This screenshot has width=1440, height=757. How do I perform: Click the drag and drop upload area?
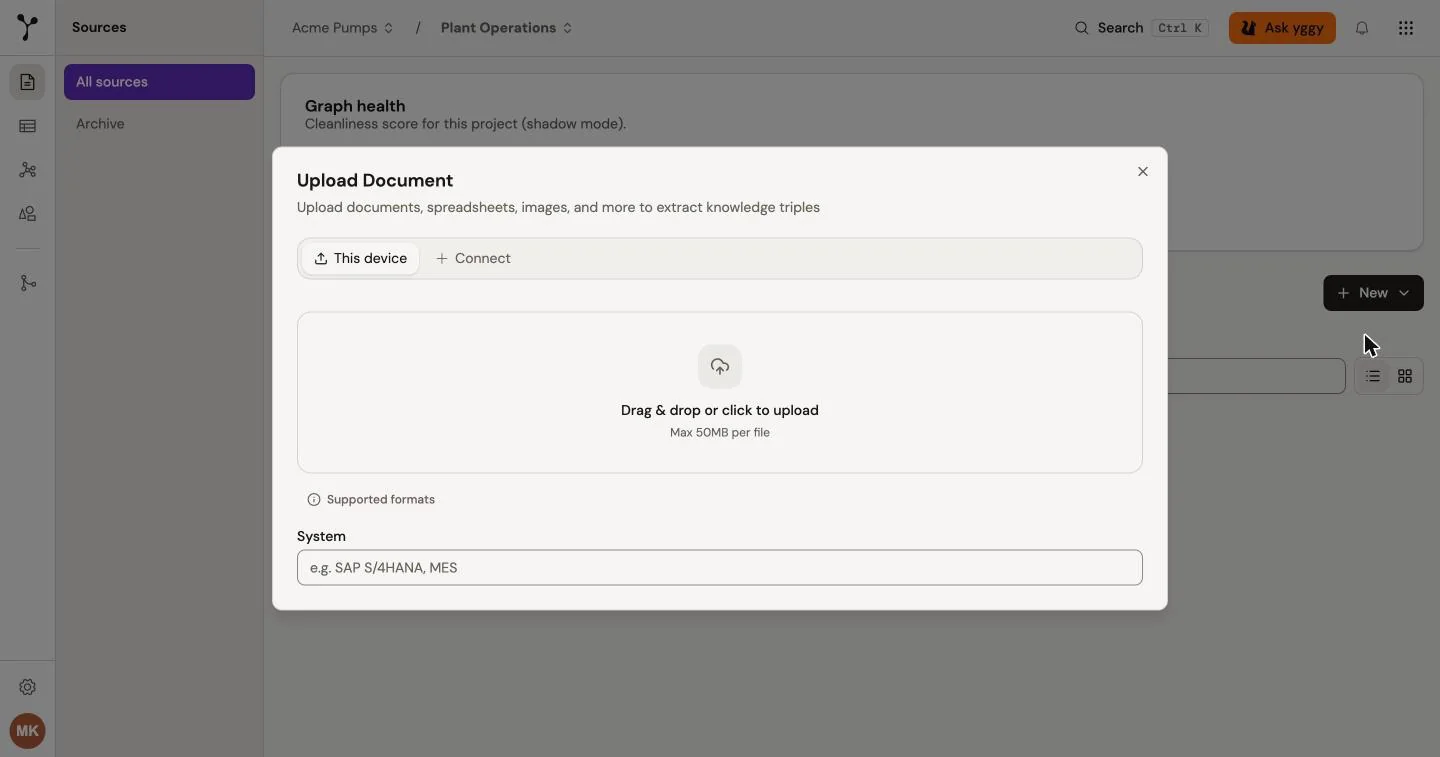click(720, 392)
